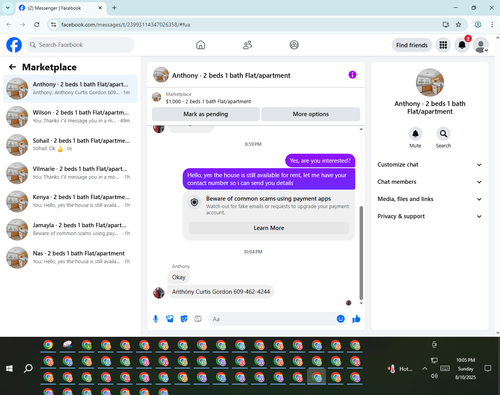Click message 'Anthony Curtis Gordon 609-462-4244'
Viewport: 500px width, 395px height.
221,292
